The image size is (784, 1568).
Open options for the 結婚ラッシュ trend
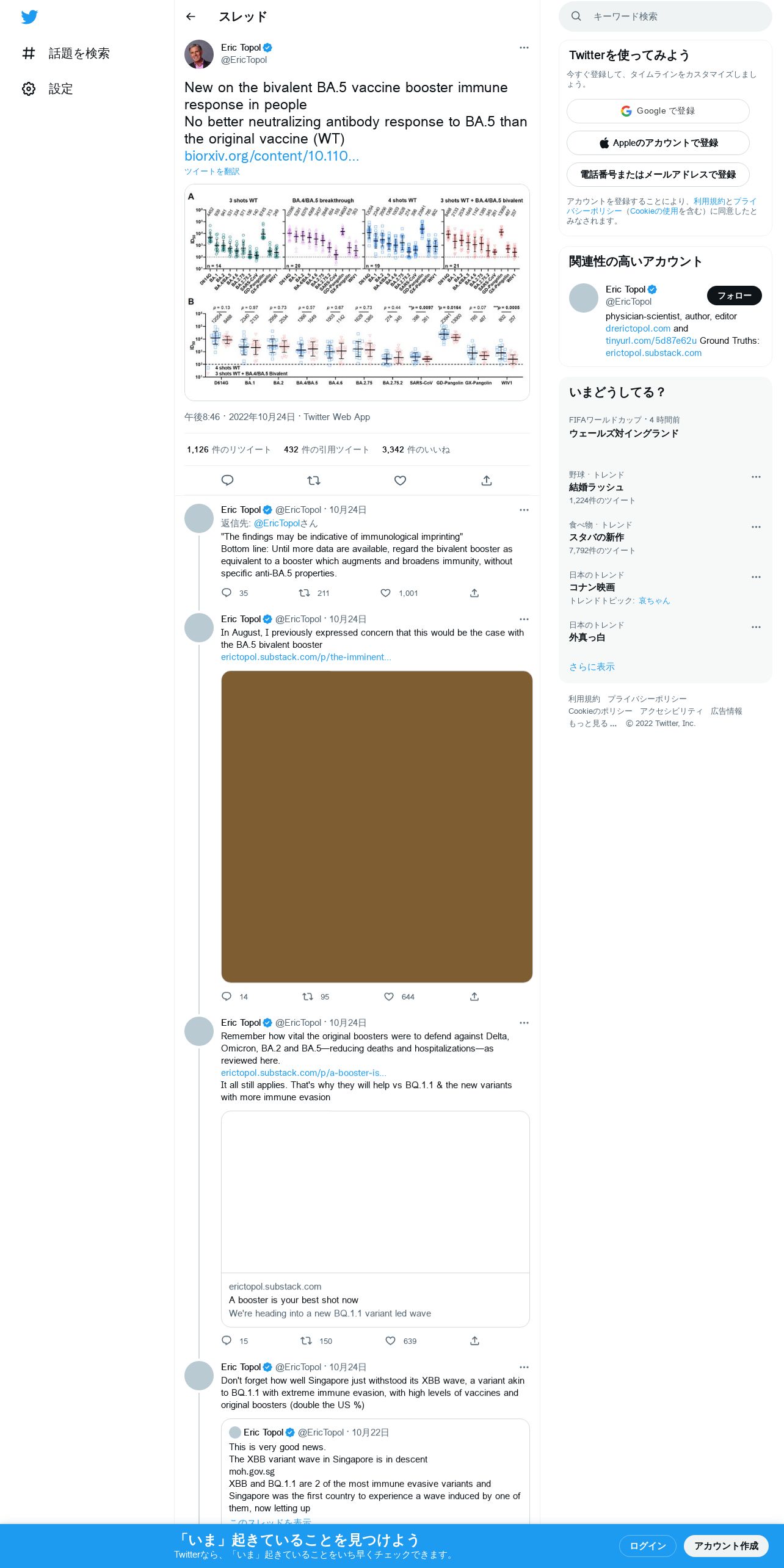756,477
